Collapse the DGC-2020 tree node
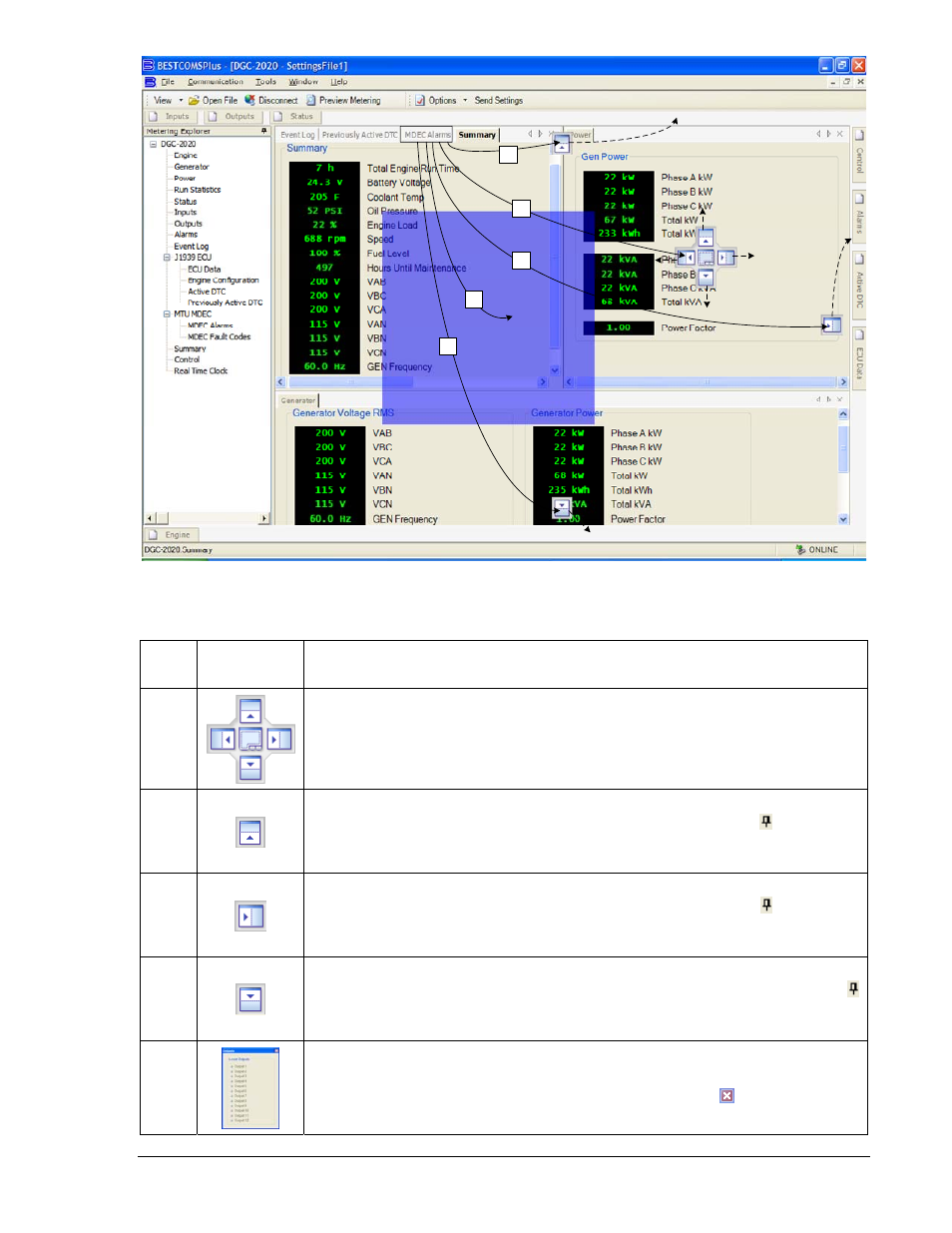This screenshot has height=1233, width=952. 154,144
